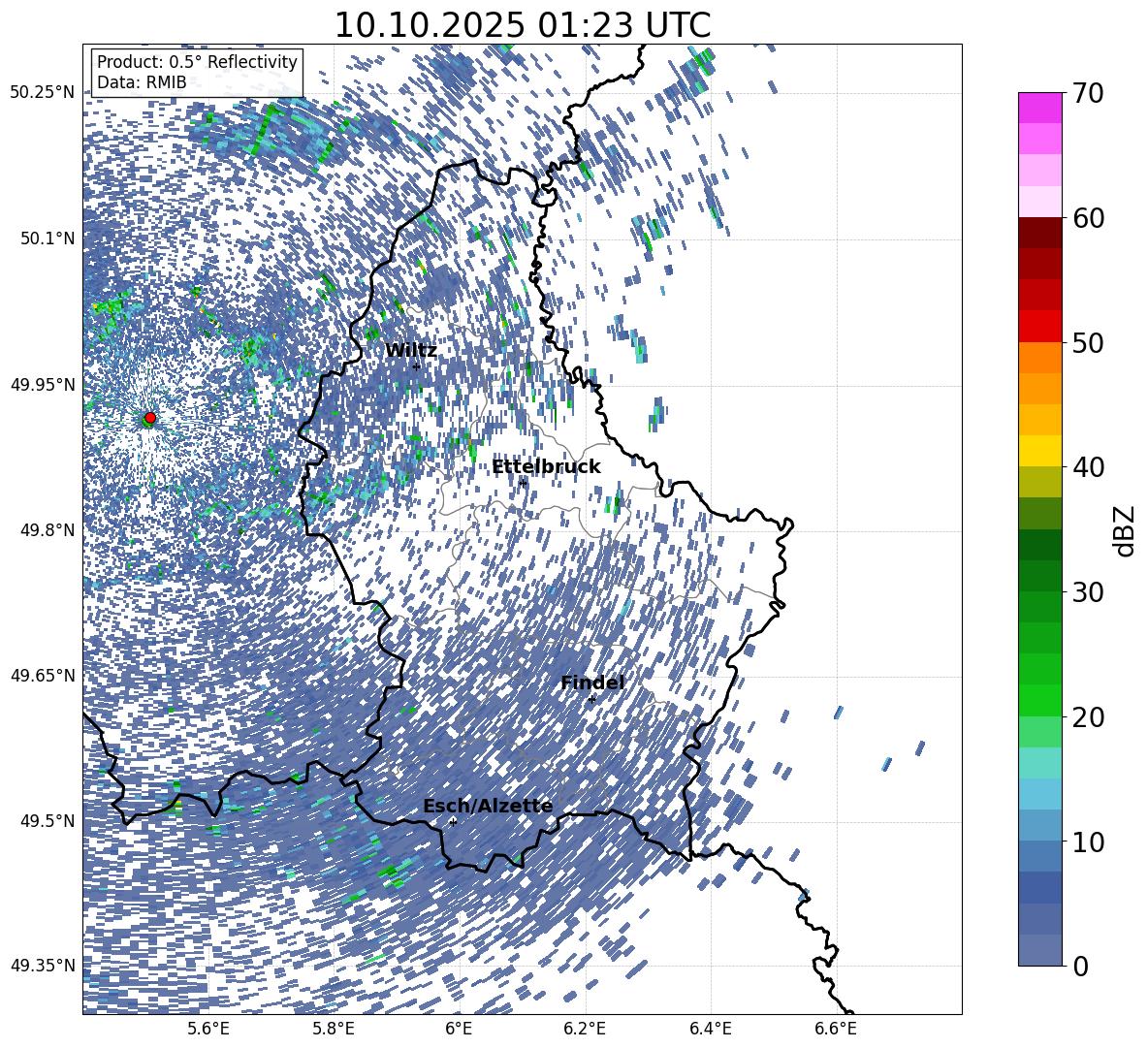
Task: Click the bright red colorbar segment below 50
Action: pos(1040,327)
